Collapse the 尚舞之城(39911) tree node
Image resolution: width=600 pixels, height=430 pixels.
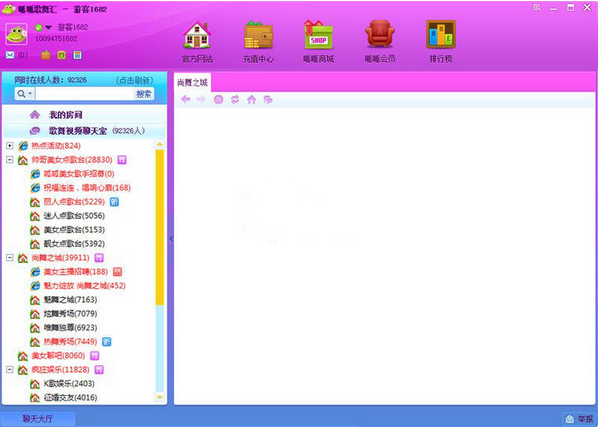pos(9,257)
